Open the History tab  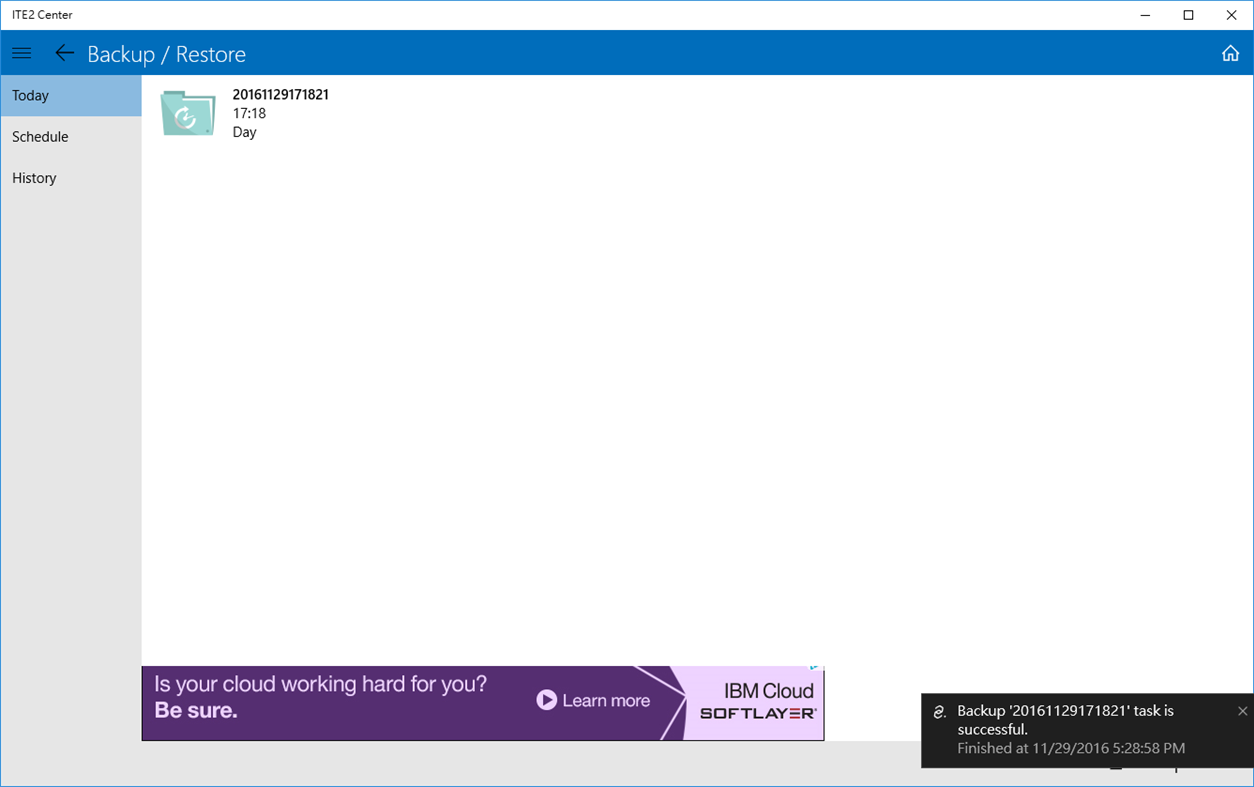tap(34, 177)
